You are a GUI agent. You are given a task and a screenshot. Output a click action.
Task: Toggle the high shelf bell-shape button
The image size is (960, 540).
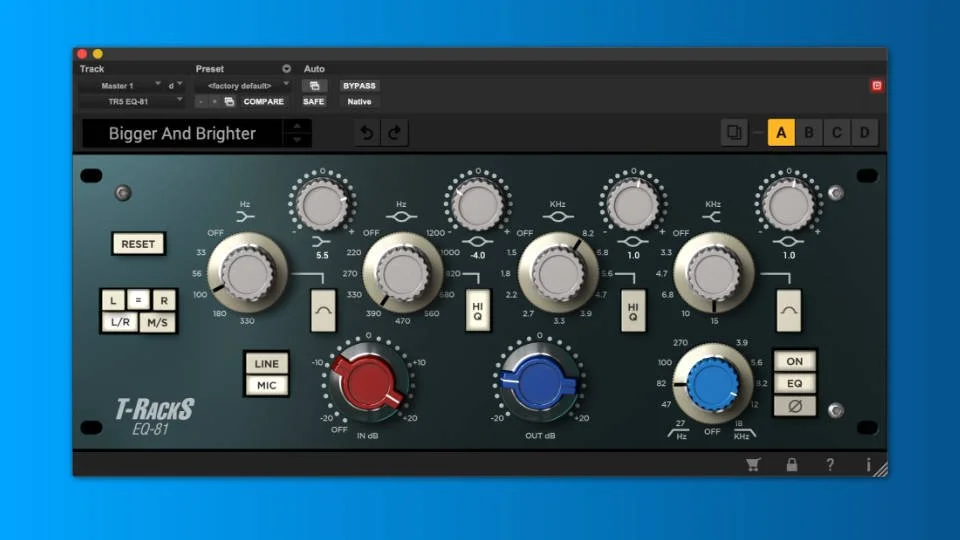click(789, 311)
